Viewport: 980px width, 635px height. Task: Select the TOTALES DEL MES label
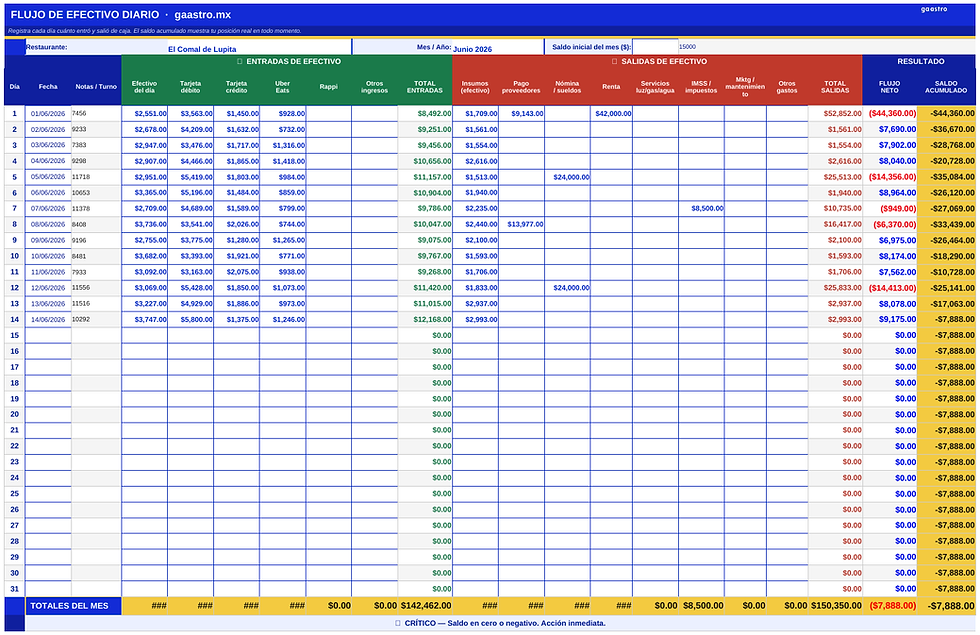coord(69,606)
